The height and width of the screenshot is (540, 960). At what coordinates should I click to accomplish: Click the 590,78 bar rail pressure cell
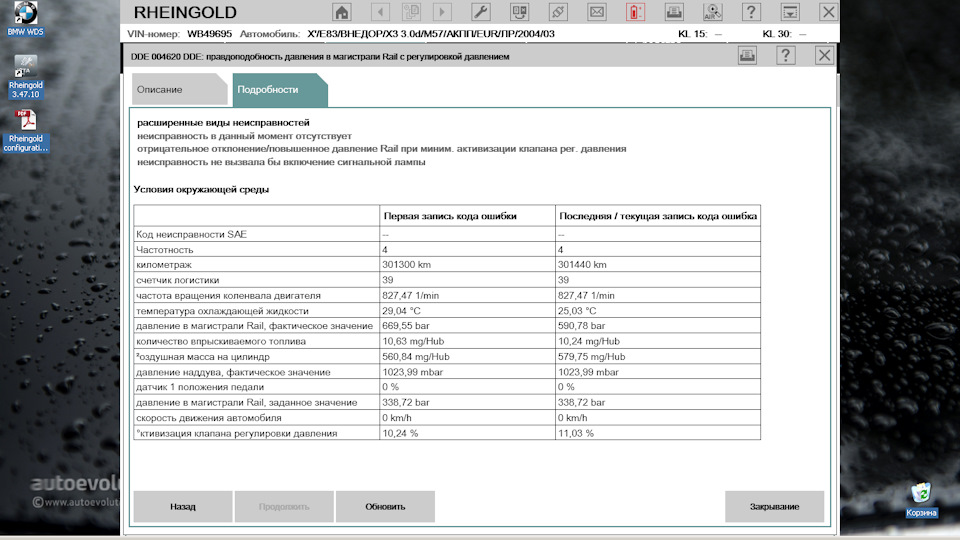click(658, 326)
